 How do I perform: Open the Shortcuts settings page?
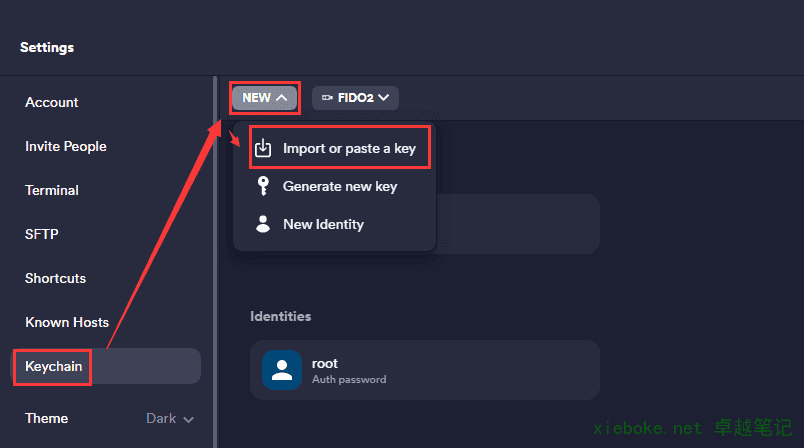coord(55,278)
